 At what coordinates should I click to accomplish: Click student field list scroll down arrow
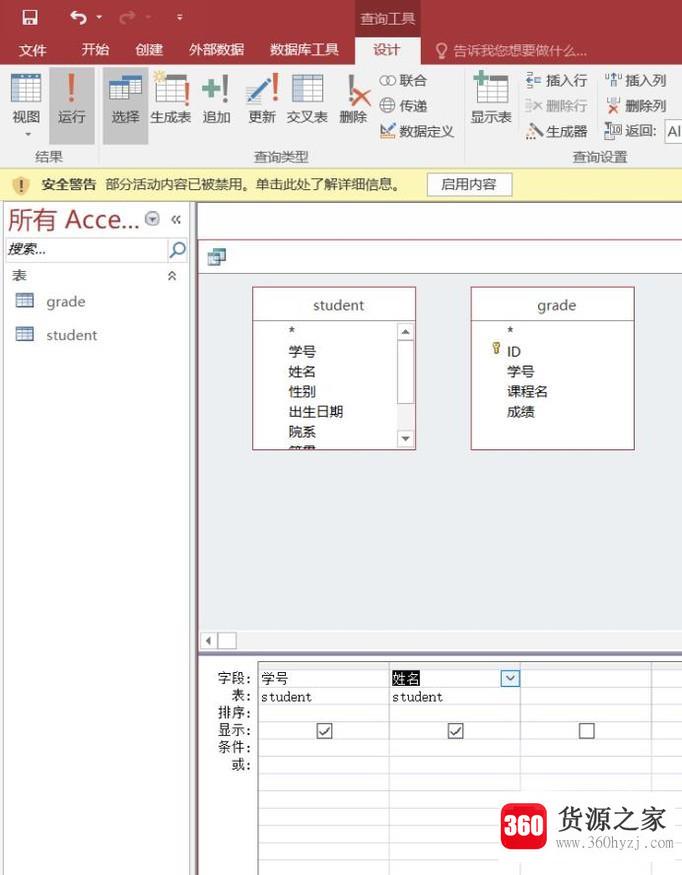(x=405, y=439)
